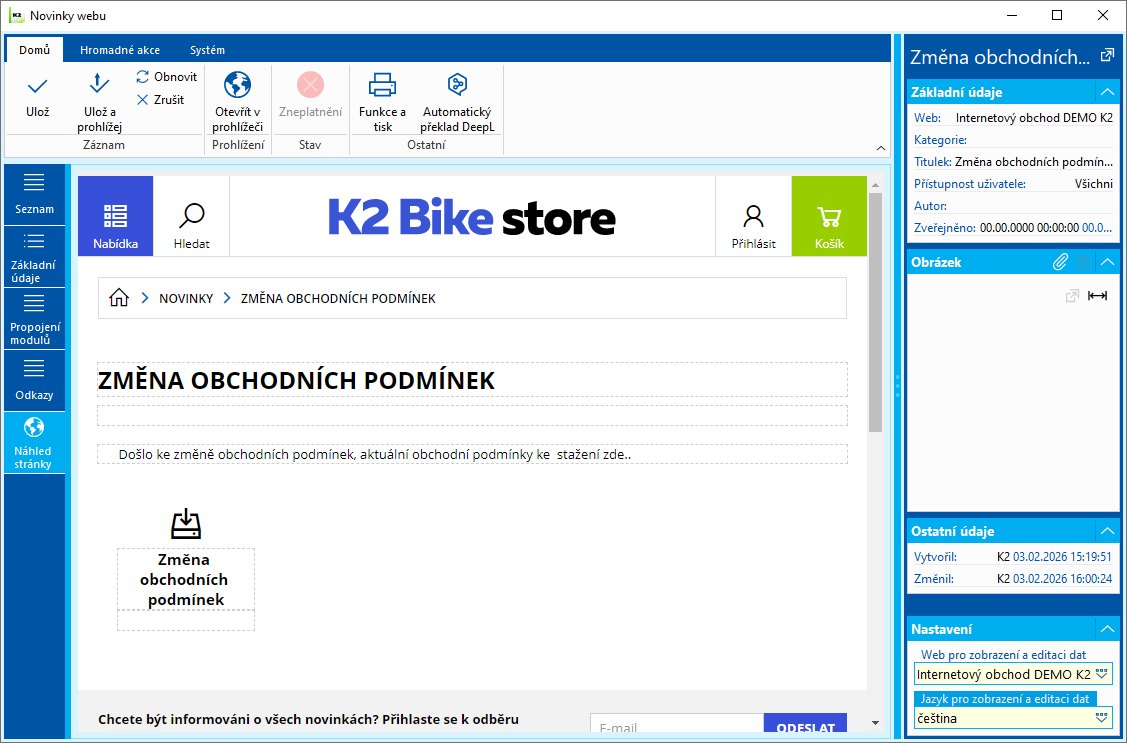Click ZMĚNA OBCHODNÍCH PODMÍNEK breadcrumb
This screenshot has height=743, width=1127.
[338, 298]
